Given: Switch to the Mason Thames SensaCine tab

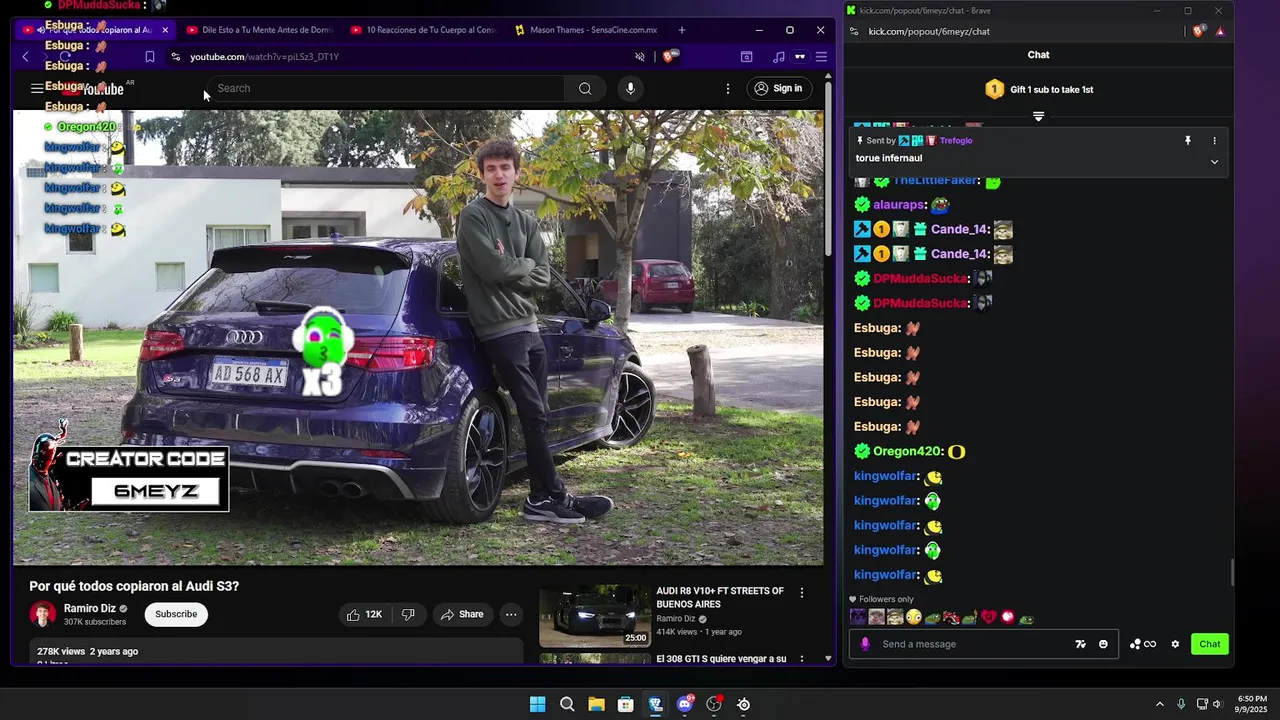Looking at the screenshot, I should [x=588, y=30].
